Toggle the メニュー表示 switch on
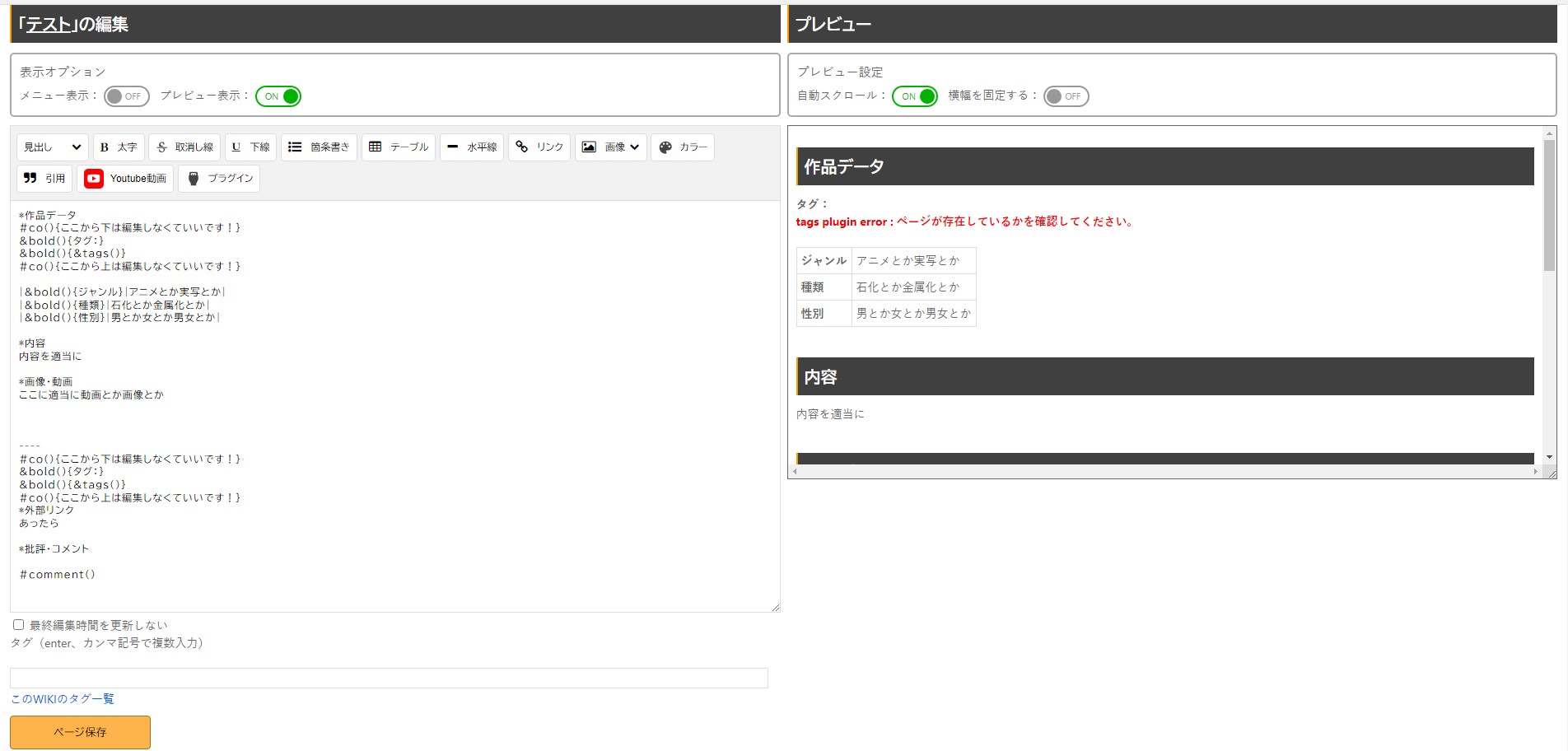Viewport: 1568px width, 751px height. (x=126, y=96)
